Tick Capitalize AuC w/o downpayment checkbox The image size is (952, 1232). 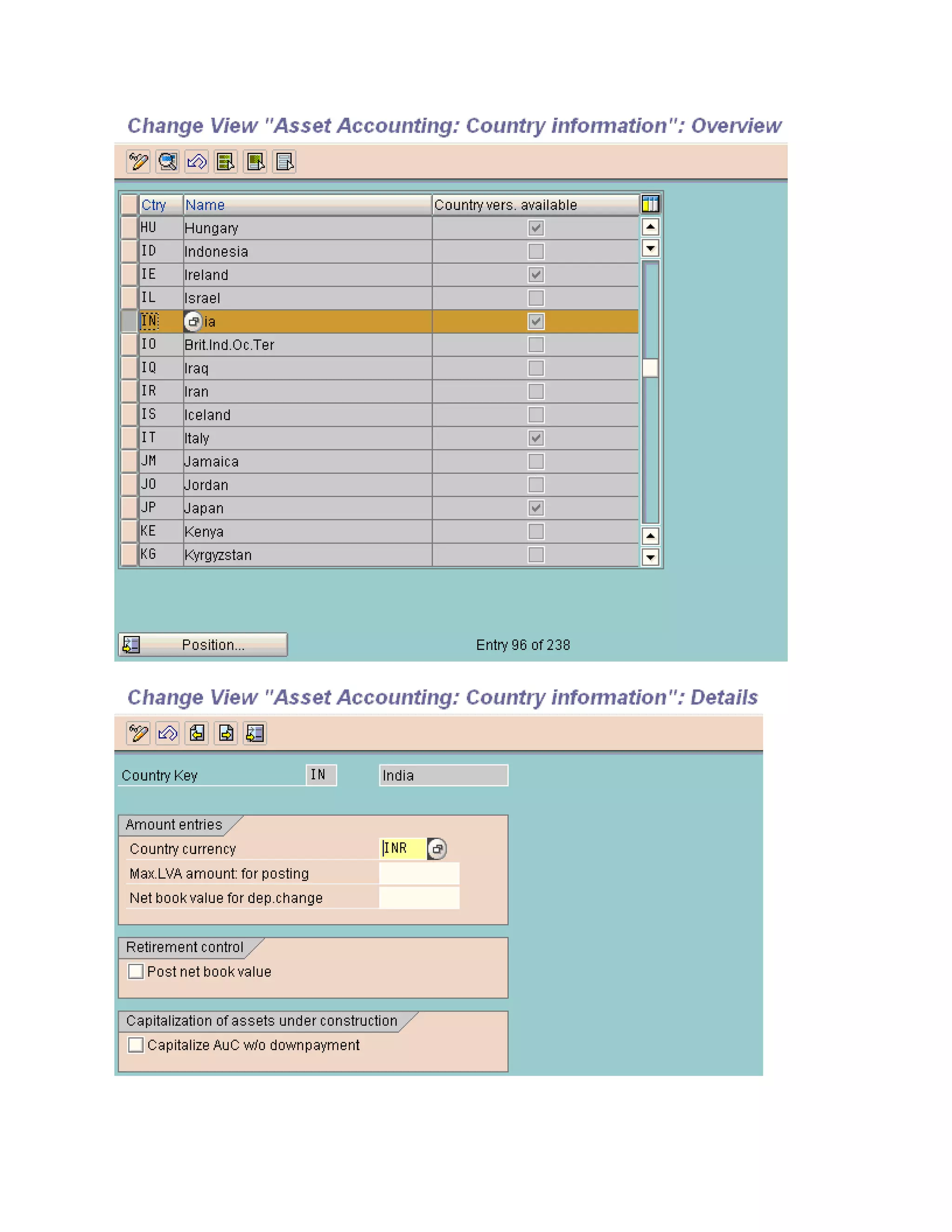[136, 1045]
